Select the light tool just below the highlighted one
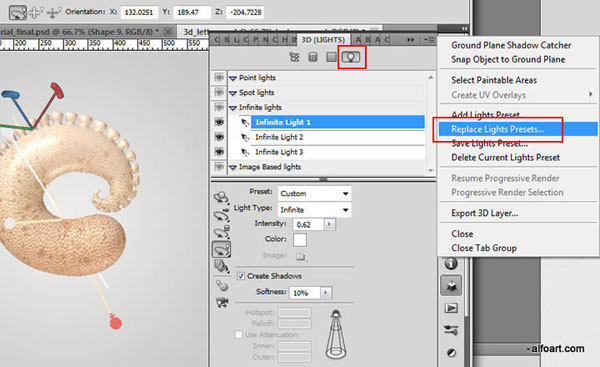The width and height of the screenshot is (600, 367). pyautogui.click(x=221, y=266)
